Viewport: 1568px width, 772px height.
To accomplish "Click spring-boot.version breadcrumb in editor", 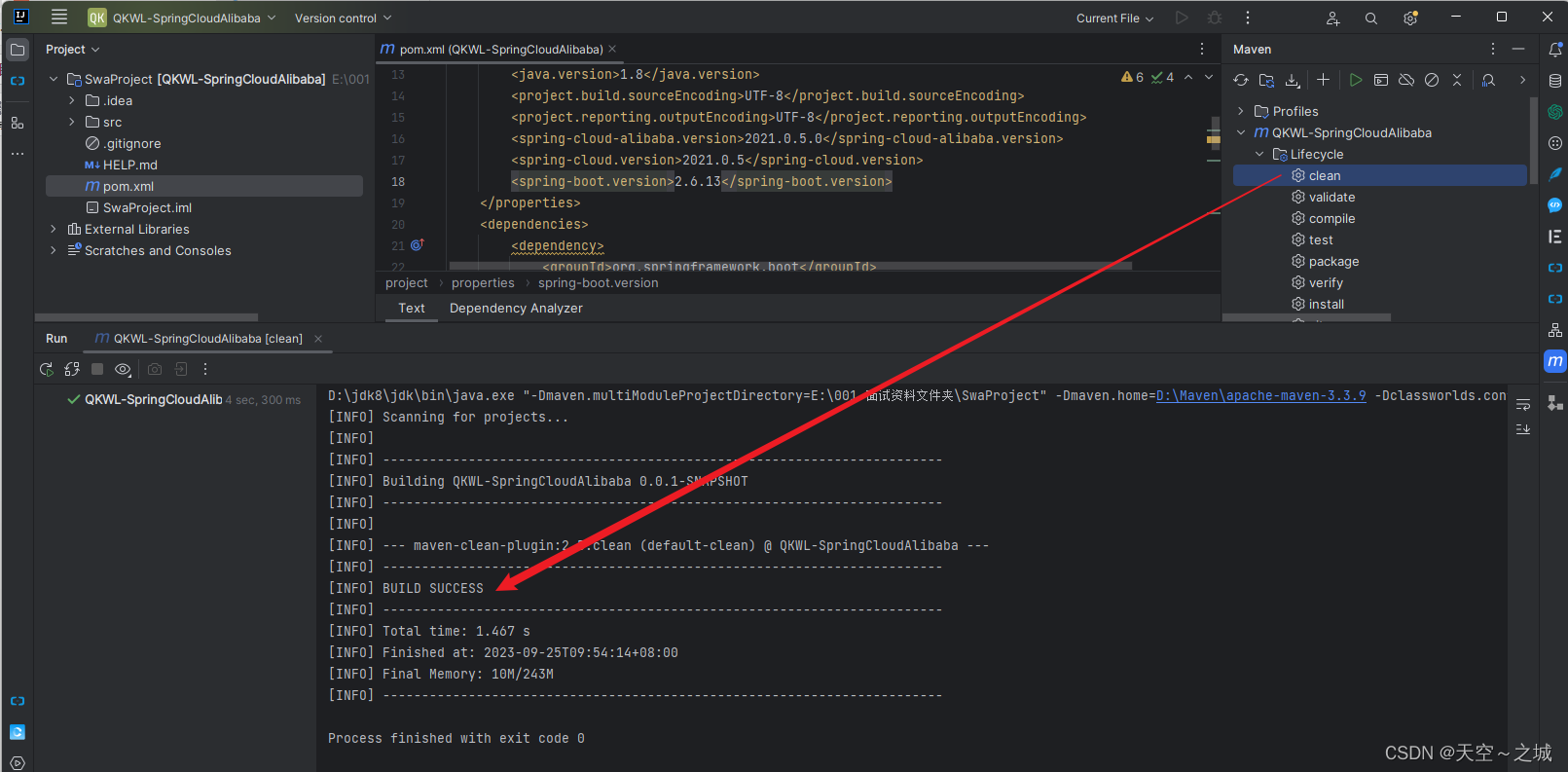I will [x=598, y=283].
